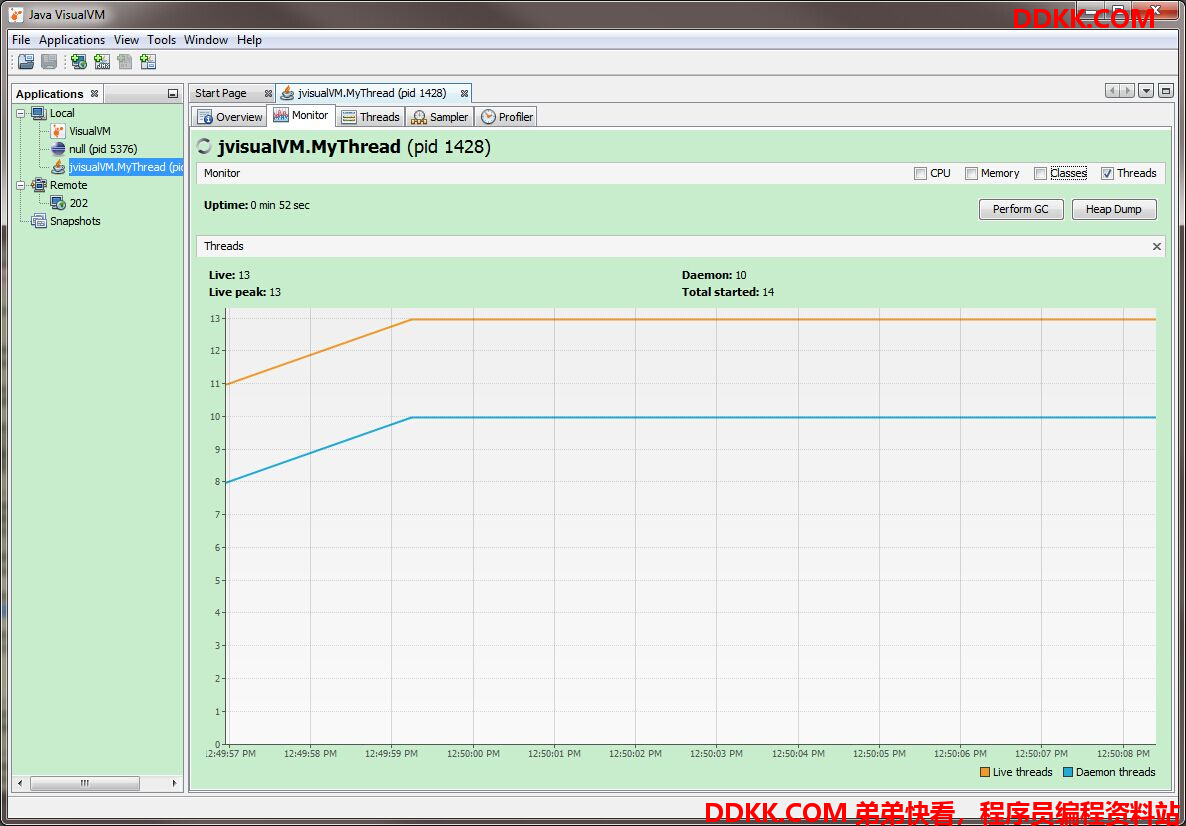Close the Threads chart section
The width and height of the screenshot is (1186, 826).
(x=1157, y=247)
